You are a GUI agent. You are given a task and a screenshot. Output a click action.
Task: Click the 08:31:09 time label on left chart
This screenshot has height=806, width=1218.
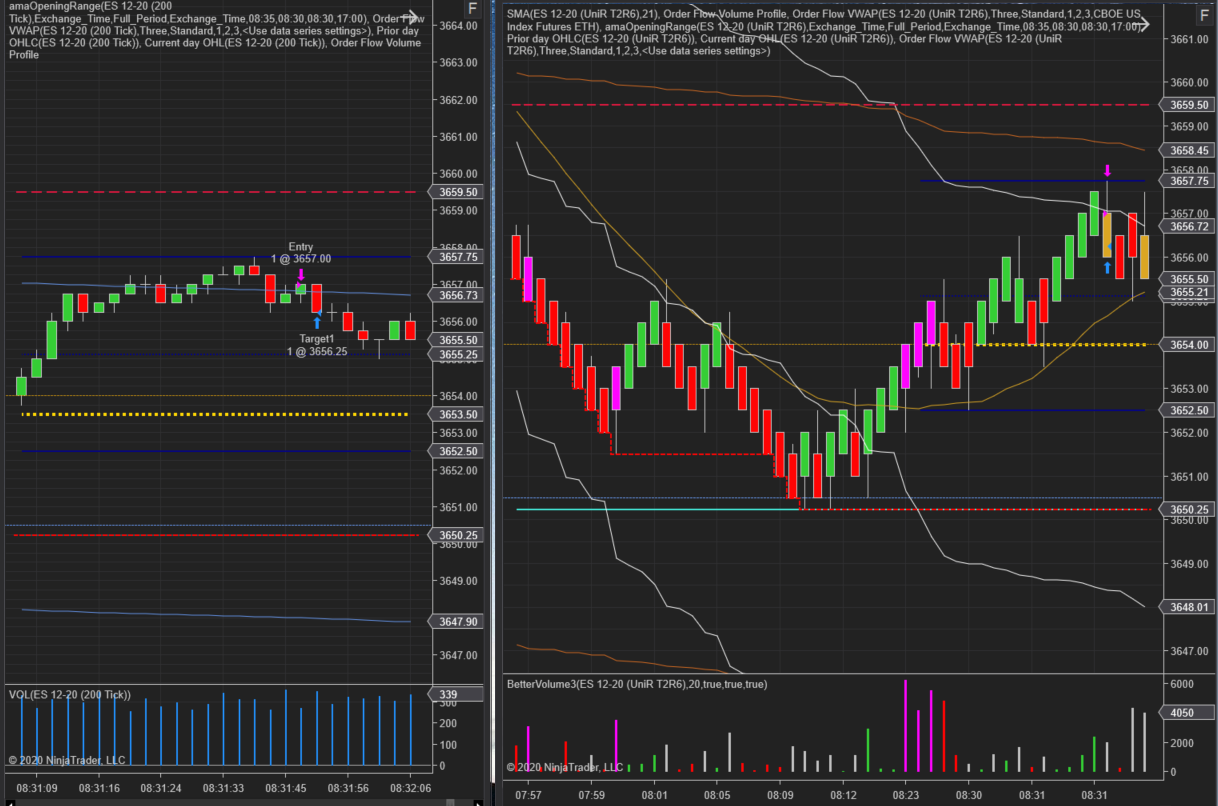coord(36,788)
